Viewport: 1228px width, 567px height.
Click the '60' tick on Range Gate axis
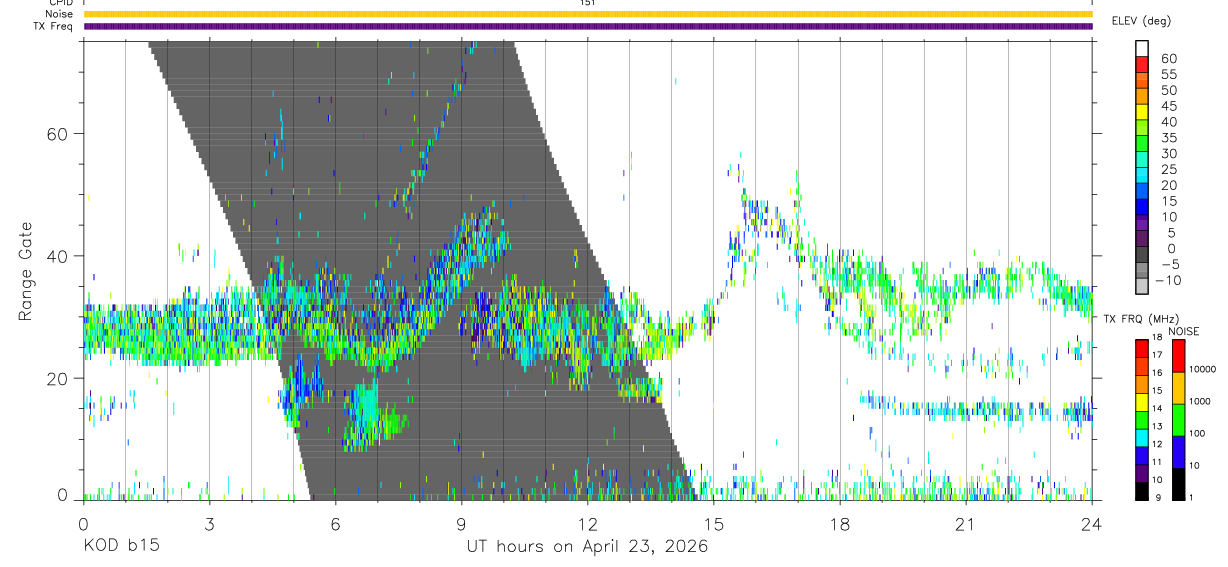[58, 133]
